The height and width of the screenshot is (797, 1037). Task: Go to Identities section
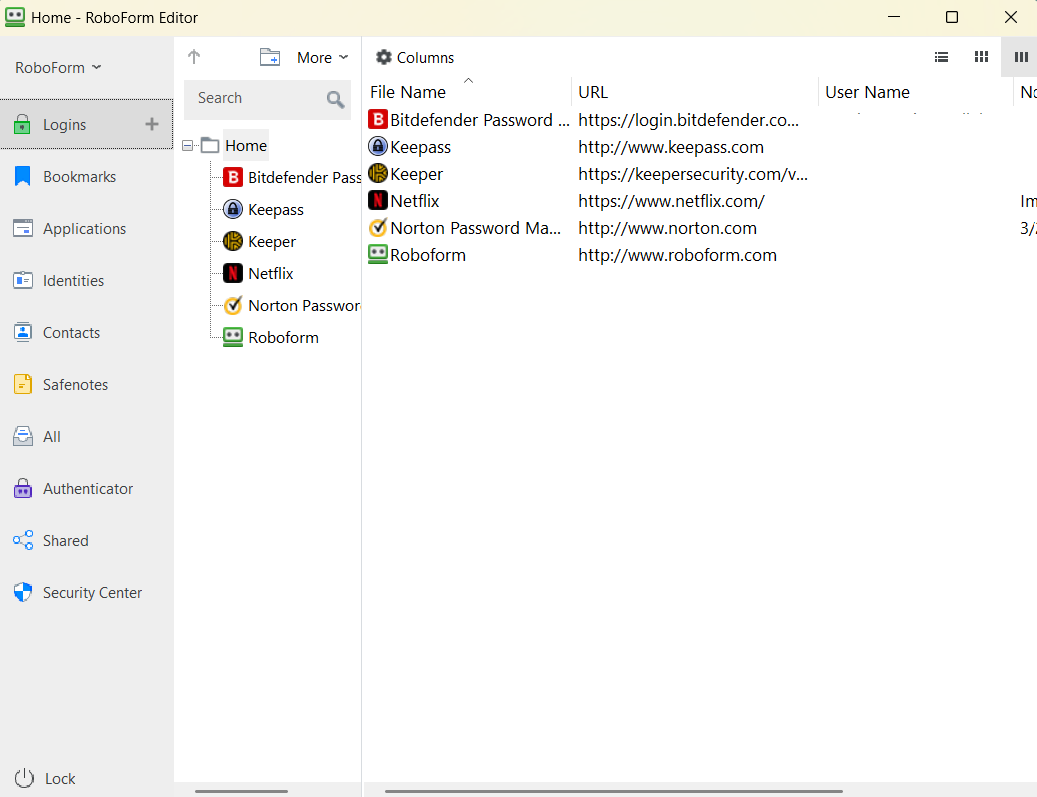pyautogui.click(x=87, y=280)
